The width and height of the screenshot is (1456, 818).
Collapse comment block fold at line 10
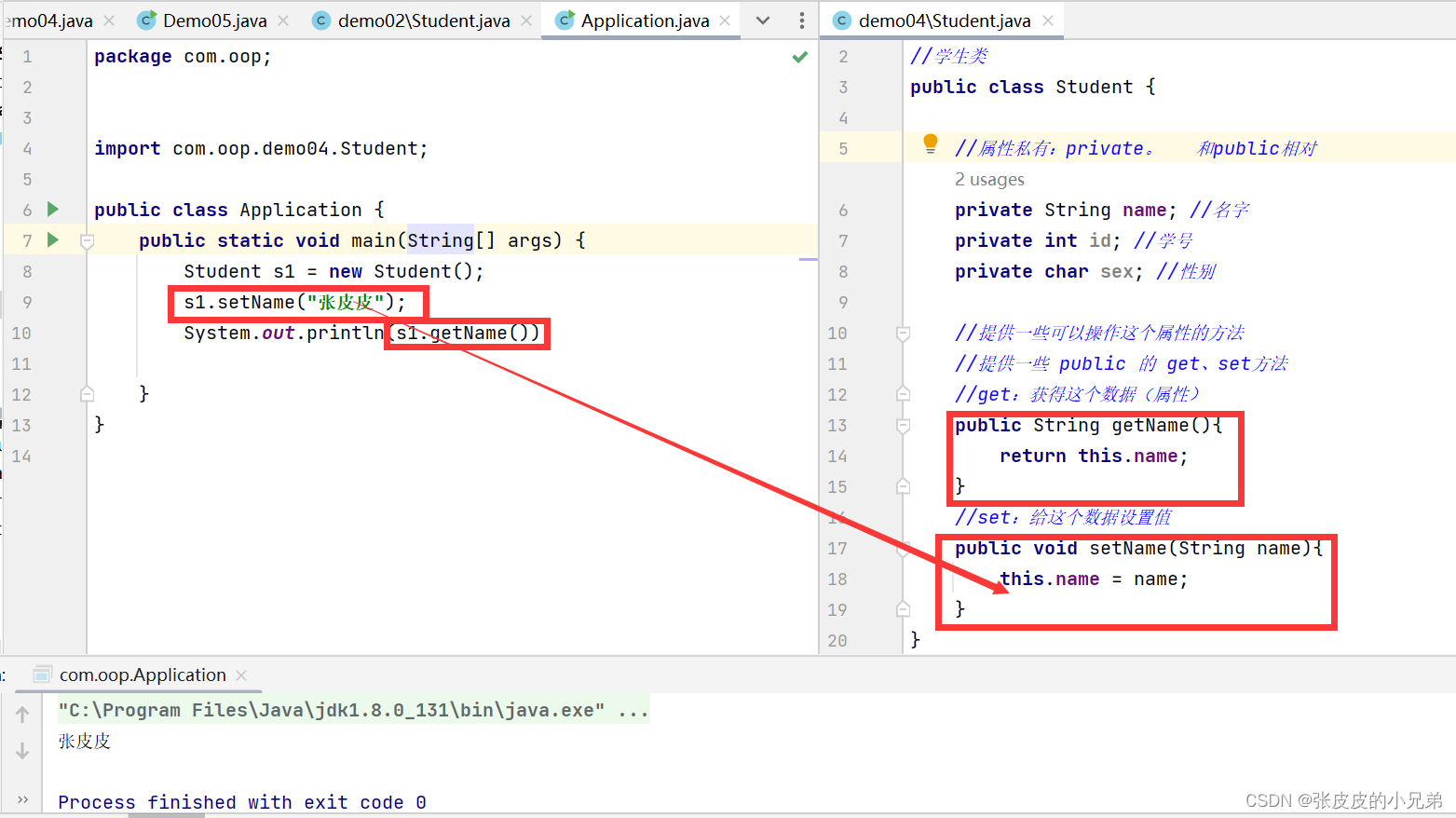[903, 333]
